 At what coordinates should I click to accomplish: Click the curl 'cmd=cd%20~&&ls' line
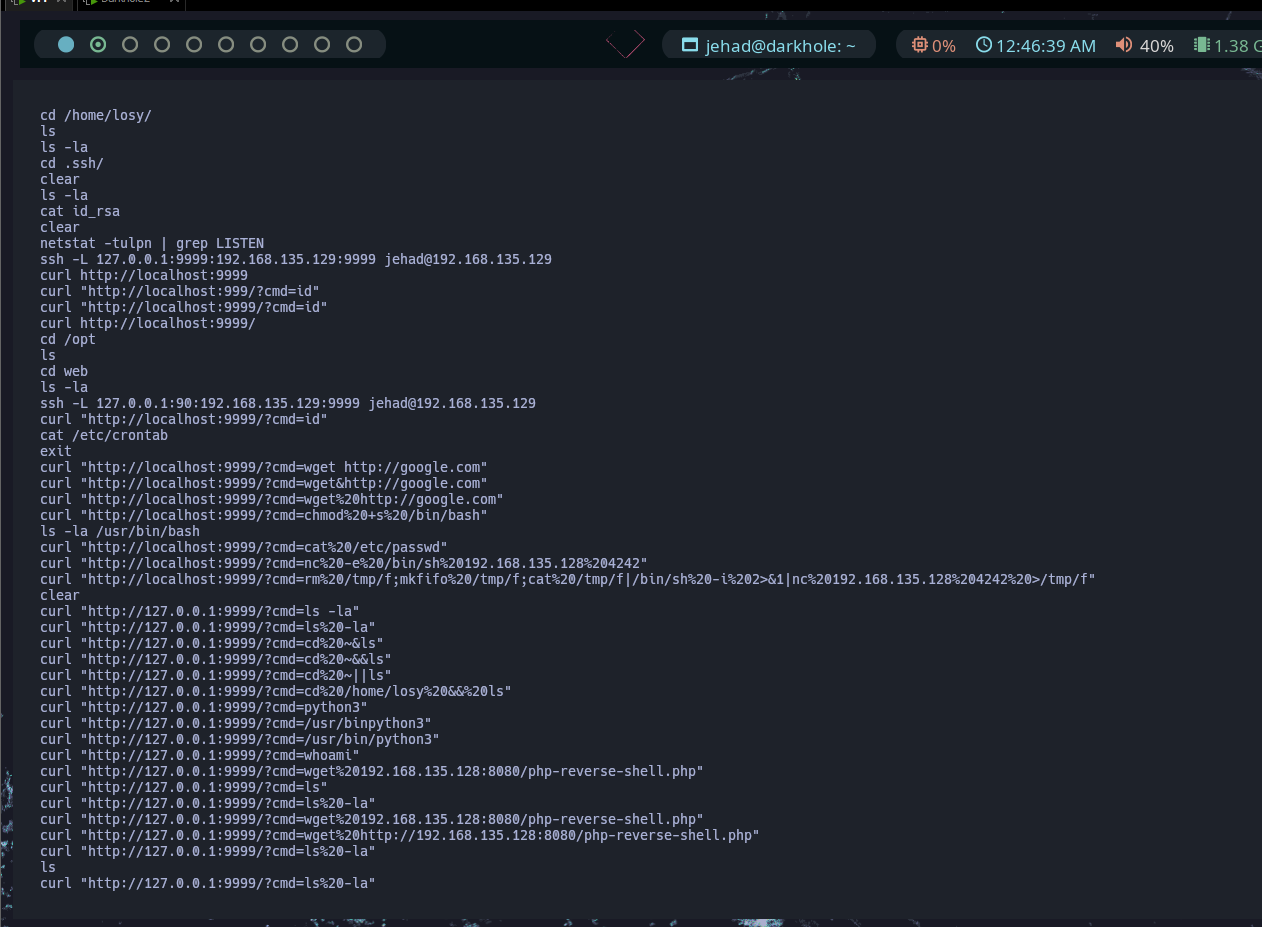coord(216,659)
